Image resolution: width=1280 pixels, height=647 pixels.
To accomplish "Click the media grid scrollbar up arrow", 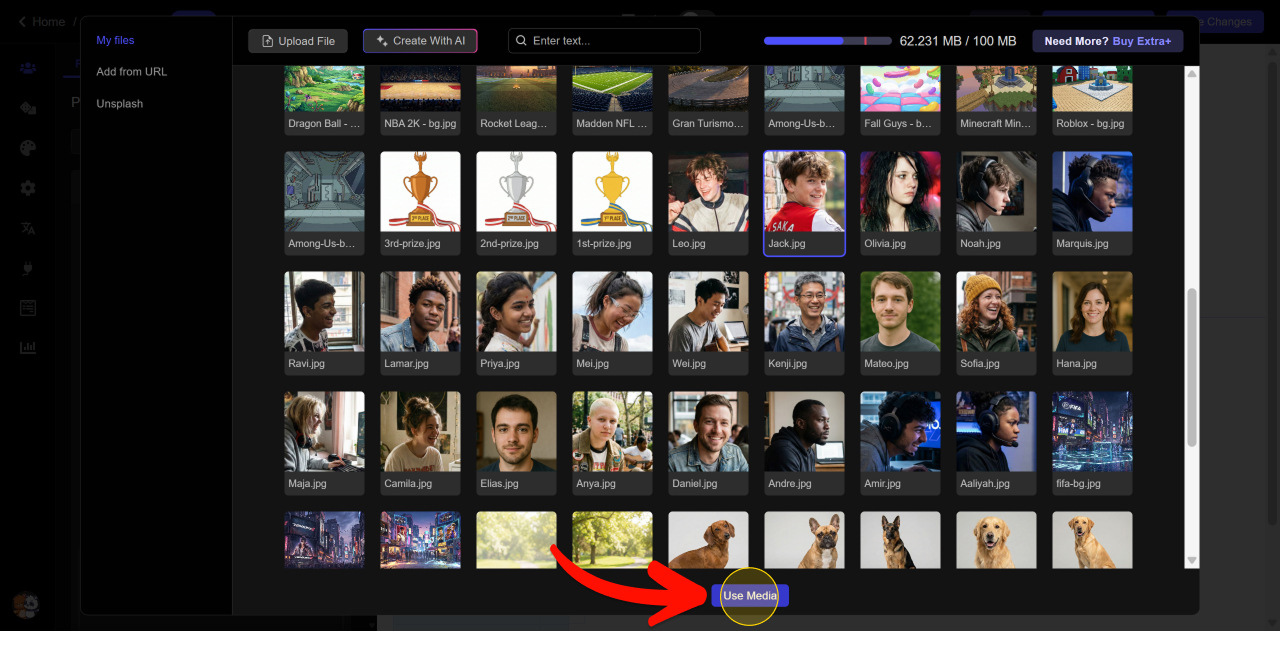I will 1191,74.
